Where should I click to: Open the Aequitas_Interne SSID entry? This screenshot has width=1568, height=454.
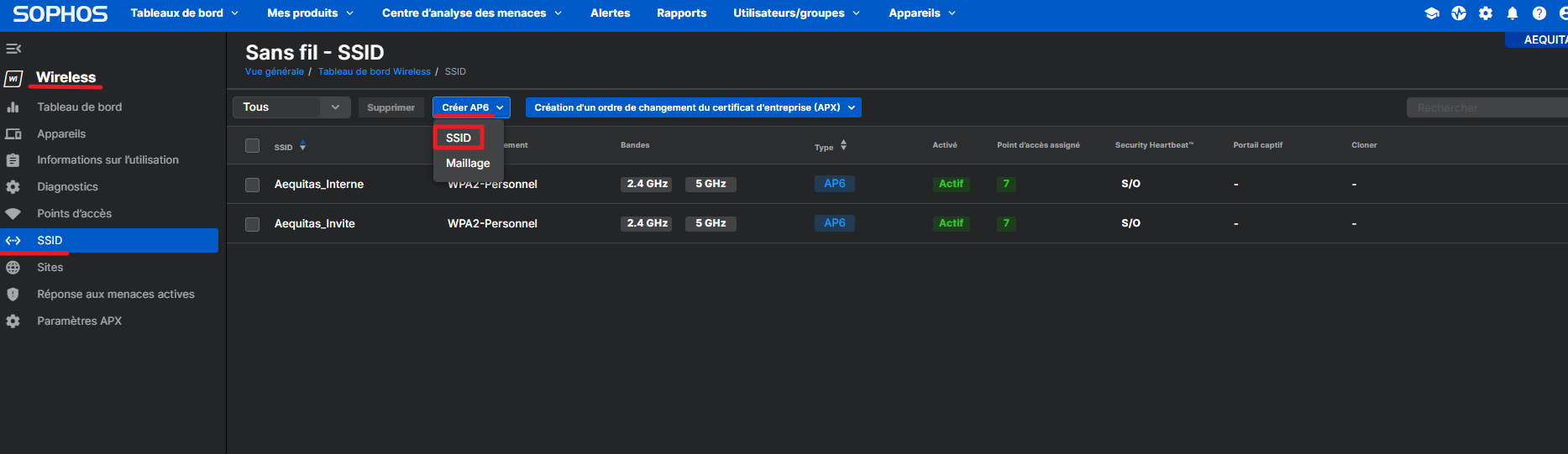click(x=319, y=185)
